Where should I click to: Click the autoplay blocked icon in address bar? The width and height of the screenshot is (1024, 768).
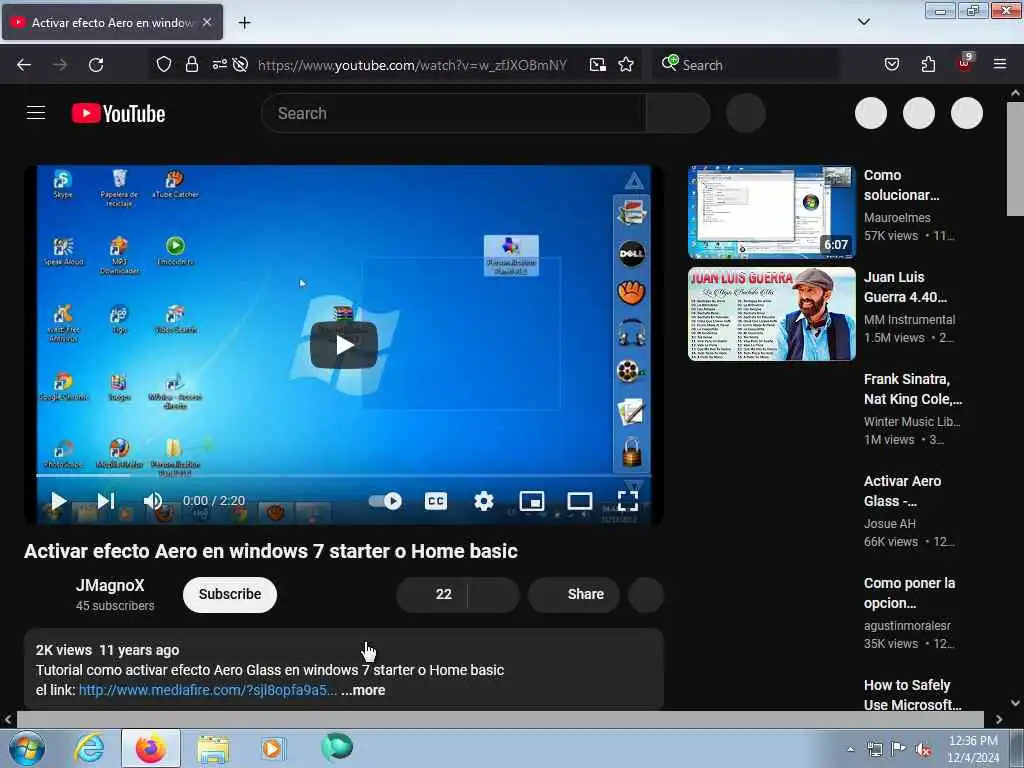click(x=240, y=65)
